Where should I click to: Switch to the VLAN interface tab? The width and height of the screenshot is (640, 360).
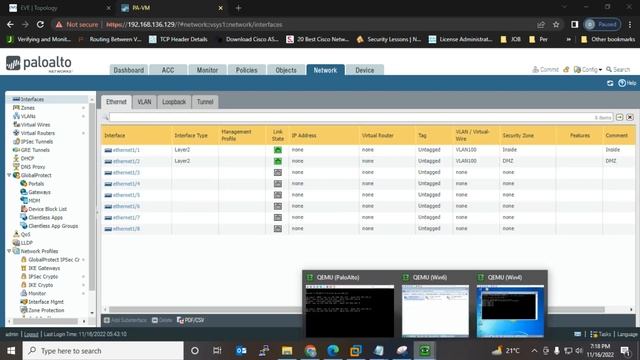tap(144, 102)
